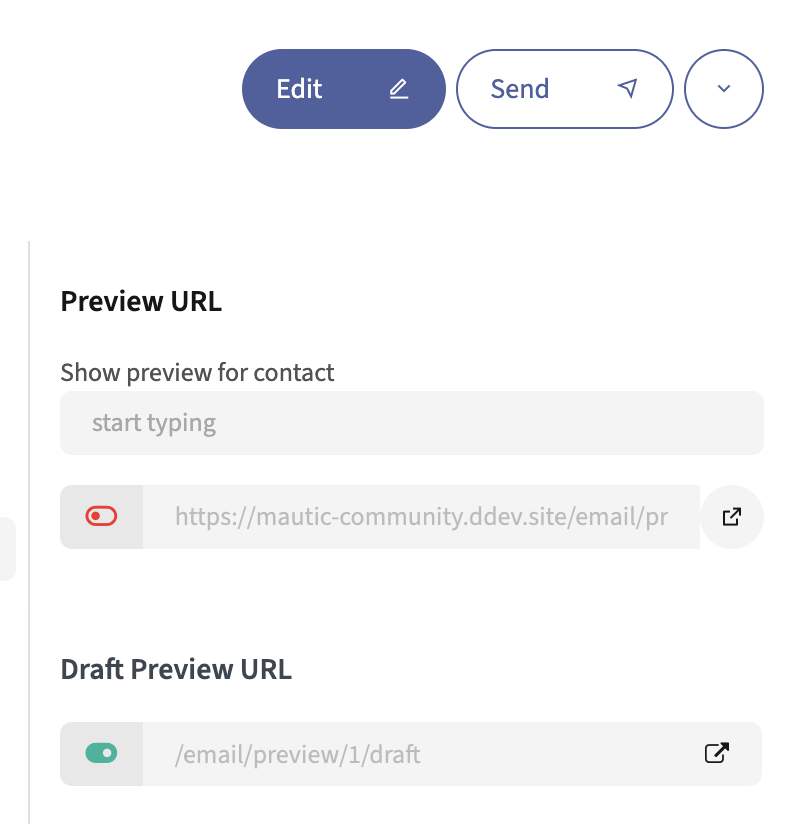Click the pencil icon in Edit button
This screenshot has height=824, width=788.
(399, 89)
